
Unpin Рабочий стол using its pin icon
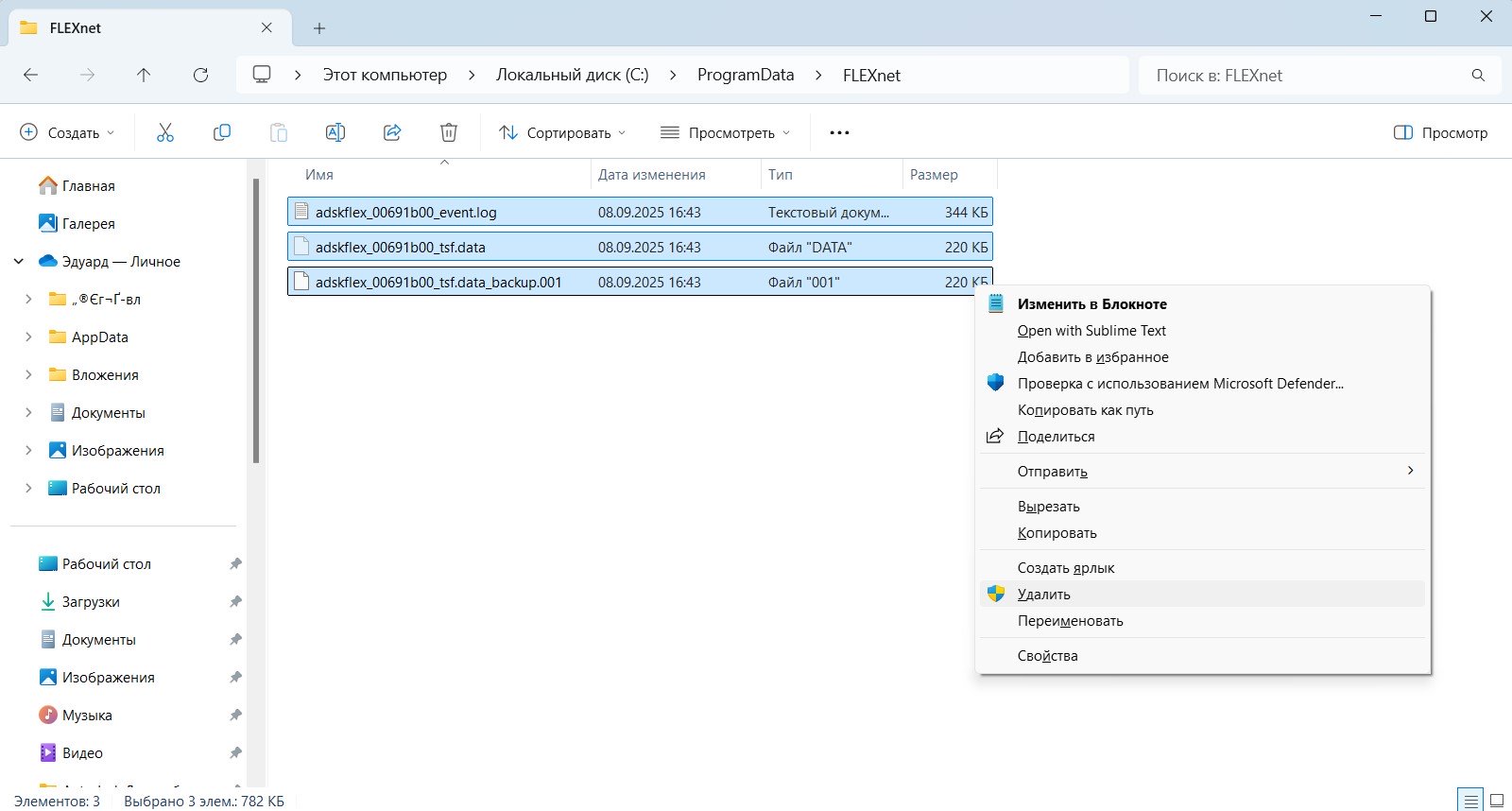[235, 564]
